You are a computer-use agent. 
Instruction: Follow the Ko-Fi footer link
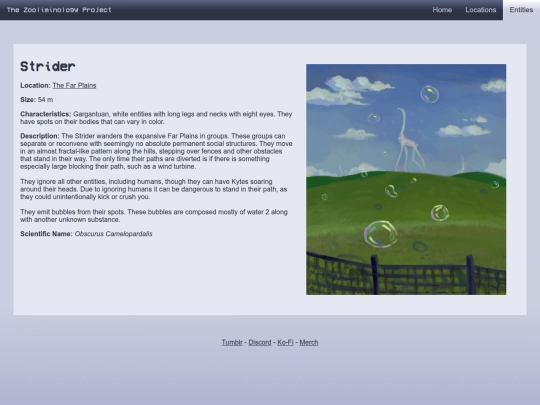click(285, 342)
